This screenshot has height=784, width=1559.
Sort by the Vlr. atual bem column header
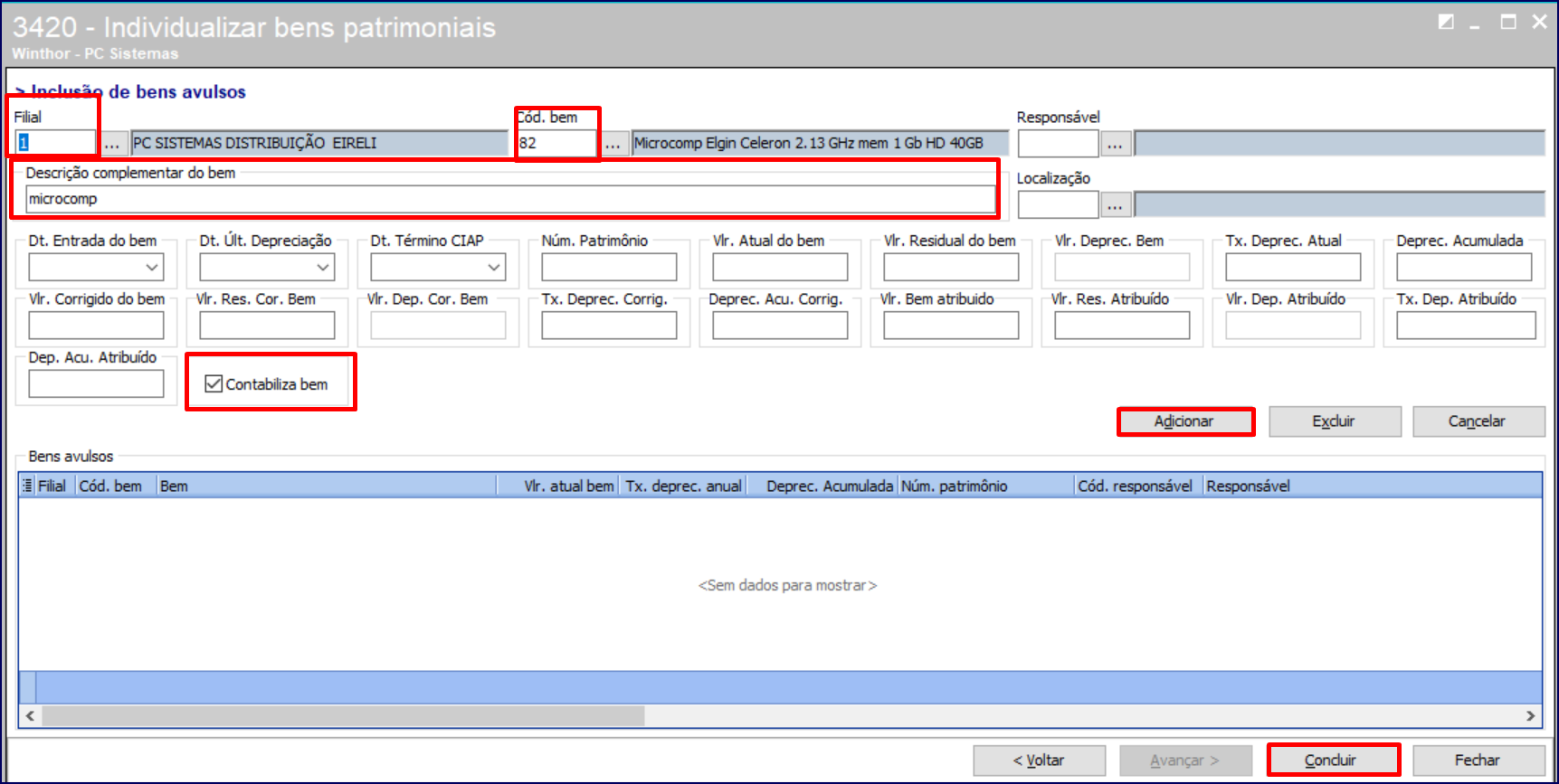click(558, 486)
